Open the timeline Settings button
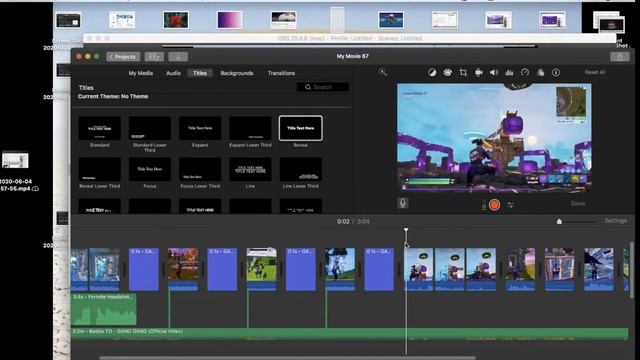 coord(616,221)
